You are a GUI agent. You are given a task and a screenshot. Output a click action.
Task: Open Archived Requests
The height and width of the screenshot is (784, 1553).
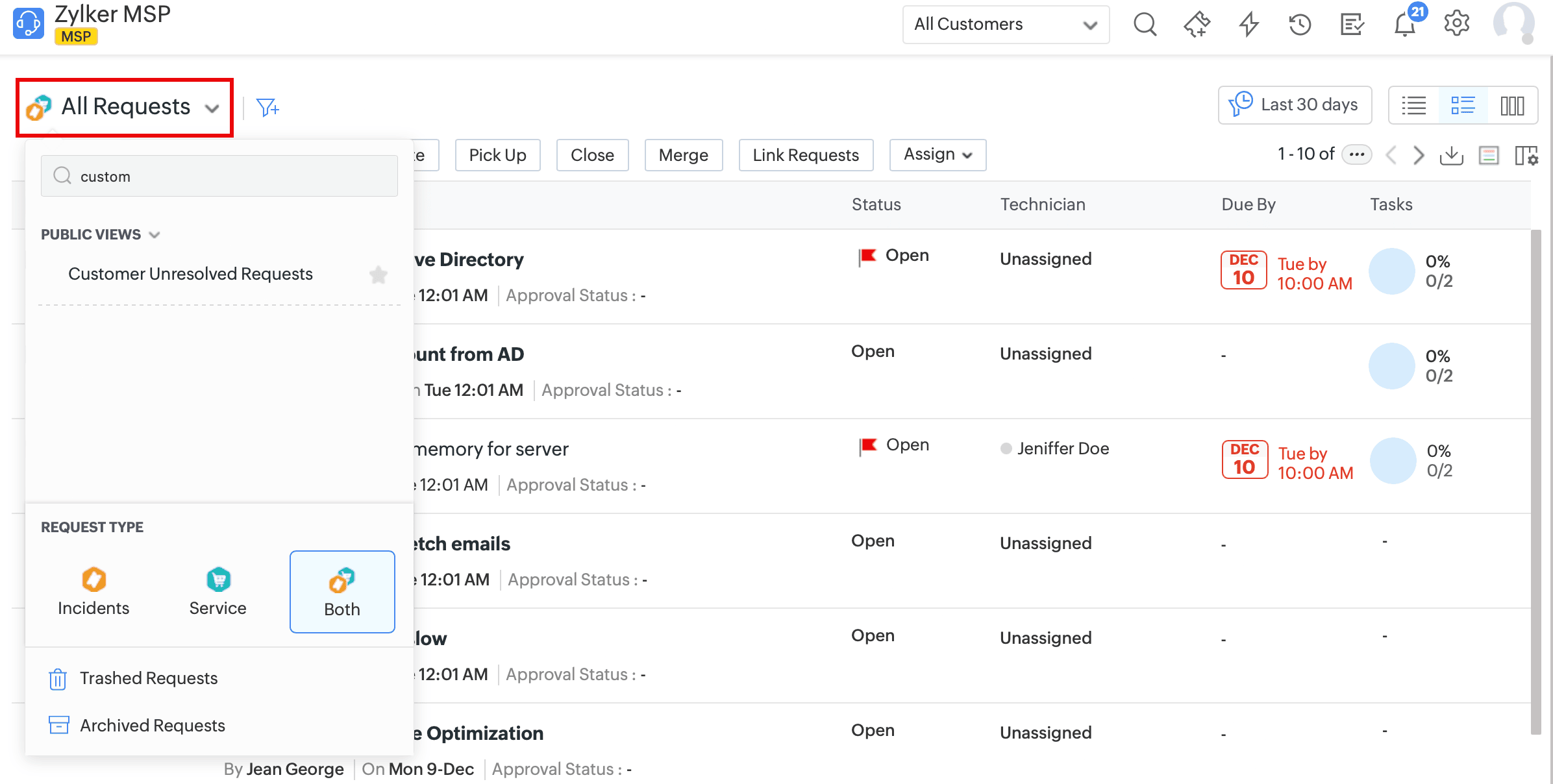[152, 726]
